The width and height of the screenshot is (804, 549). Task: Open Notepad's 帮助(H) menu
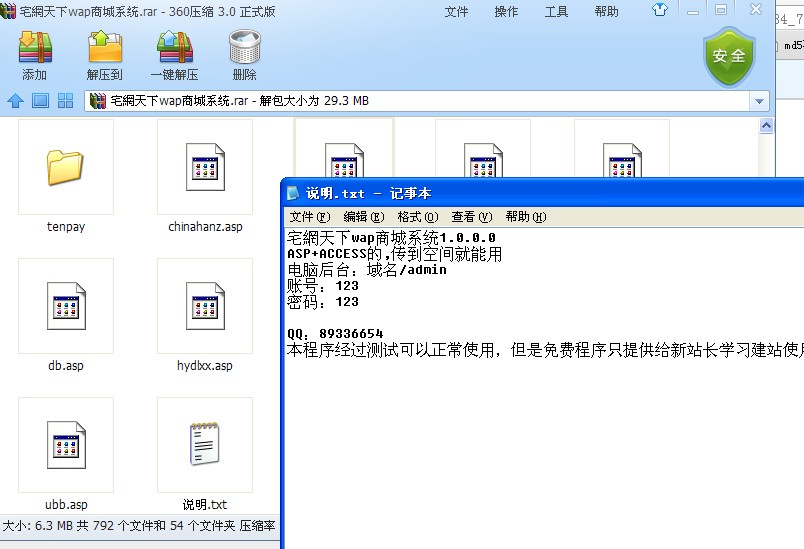(x=526, y=217)
